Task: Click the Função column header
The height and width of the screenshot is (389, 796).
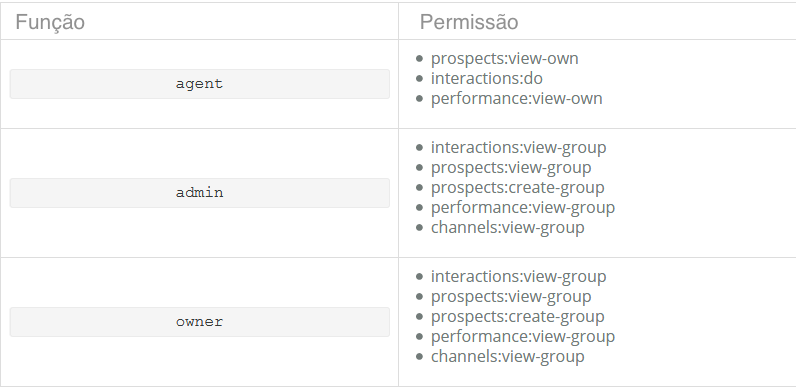Action: 50,22
